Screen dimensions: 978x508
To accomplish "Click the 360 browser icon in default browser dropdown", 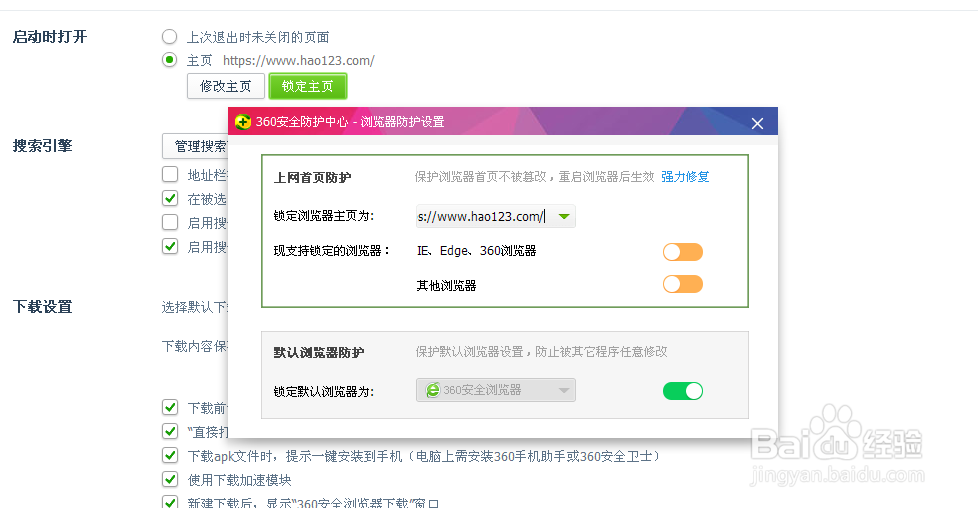I will [x=433, y=390].
